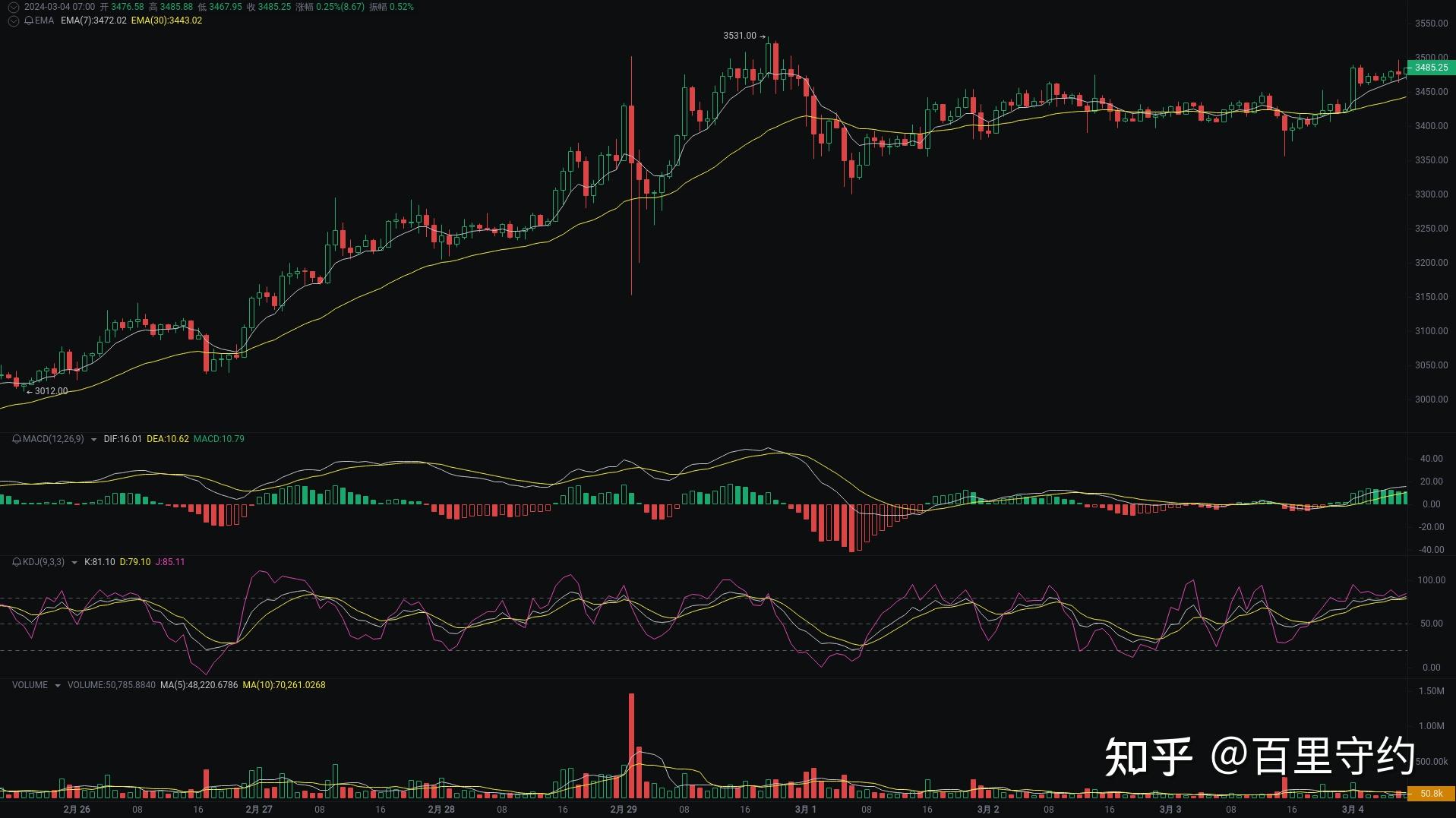Click the 3000.00 price axis label
This screenshot has width=1456, height=818.
pyautogui.click(x=1432, y=400)
